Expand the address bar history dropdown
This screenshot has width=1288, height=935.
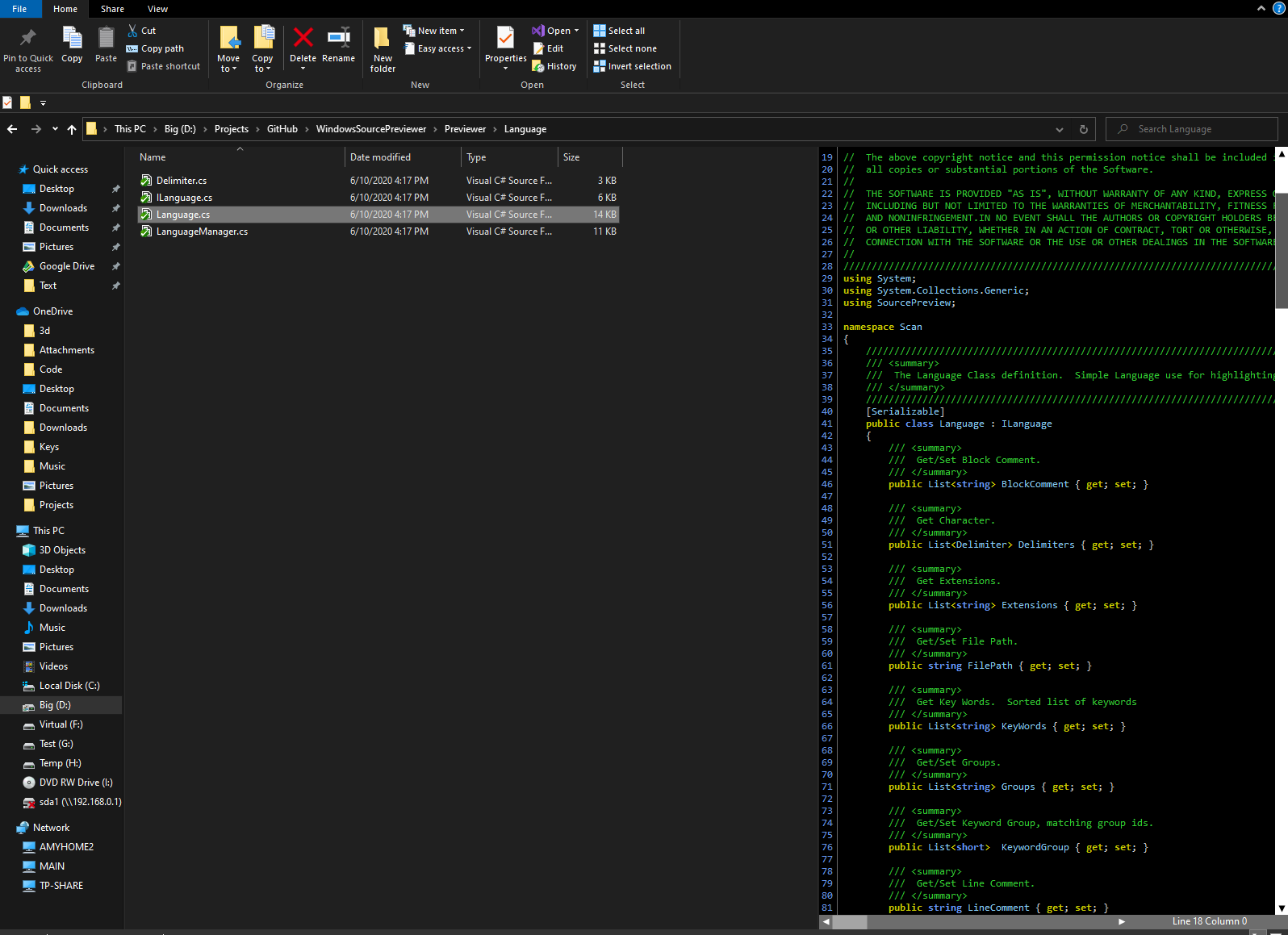pyautogui.click(x=1059, y=129)
